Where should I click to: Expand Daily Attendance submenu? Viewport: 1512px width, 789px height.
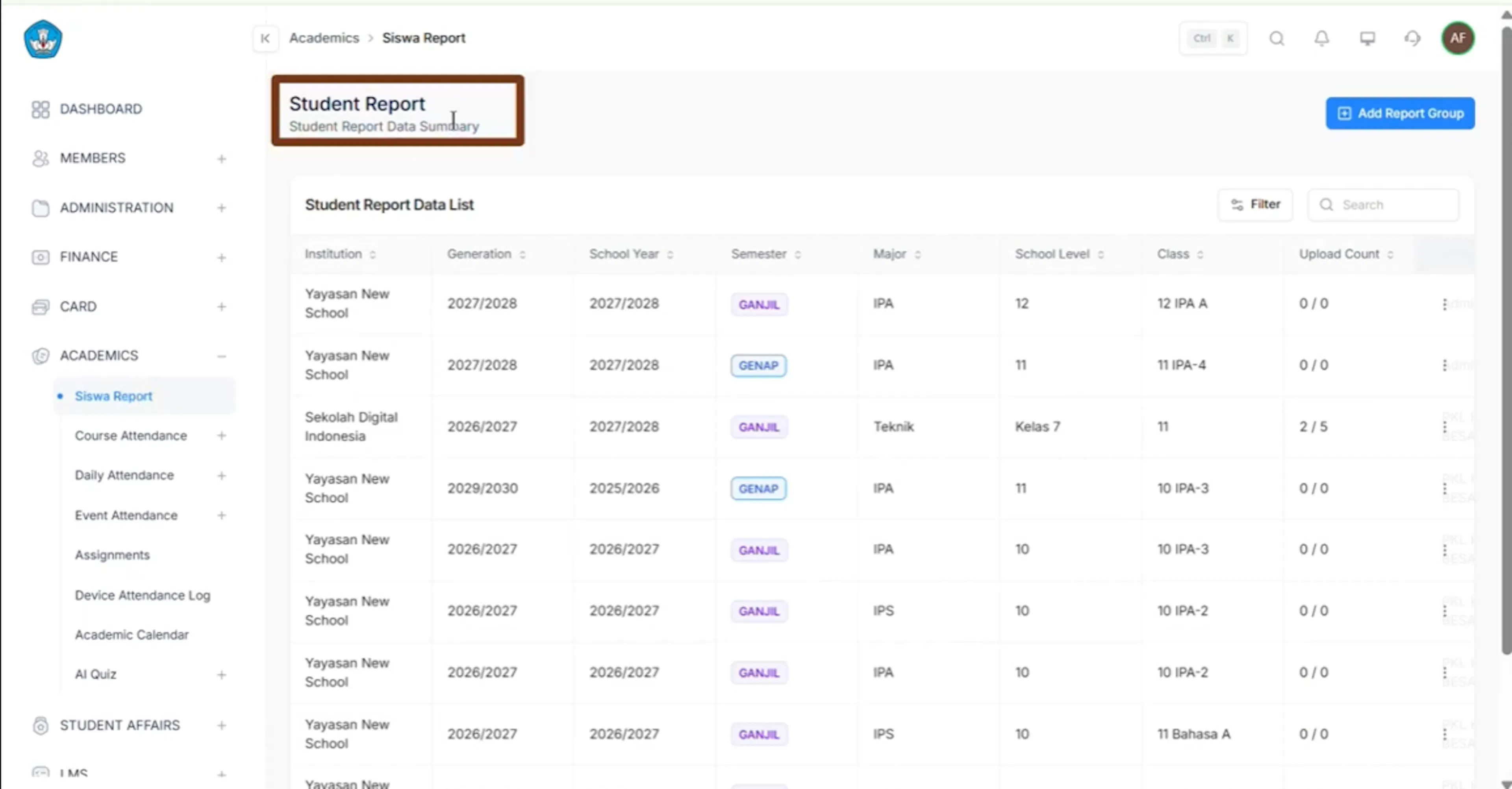[x=221, y=475]
